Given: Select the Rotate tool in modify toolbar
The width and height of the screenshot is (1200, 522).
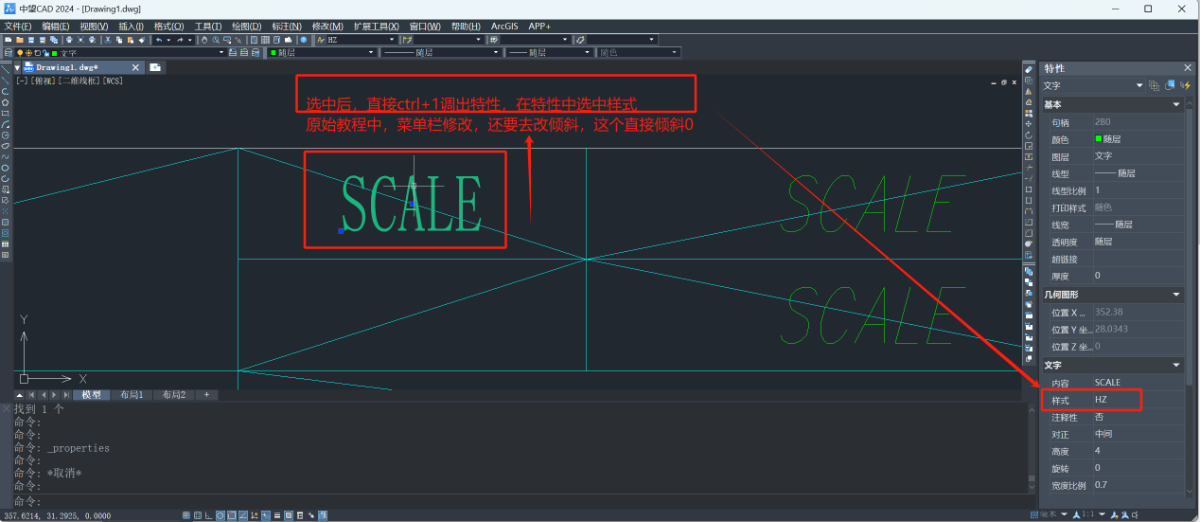Looking at the screenshot, I should click(1029, 134).
